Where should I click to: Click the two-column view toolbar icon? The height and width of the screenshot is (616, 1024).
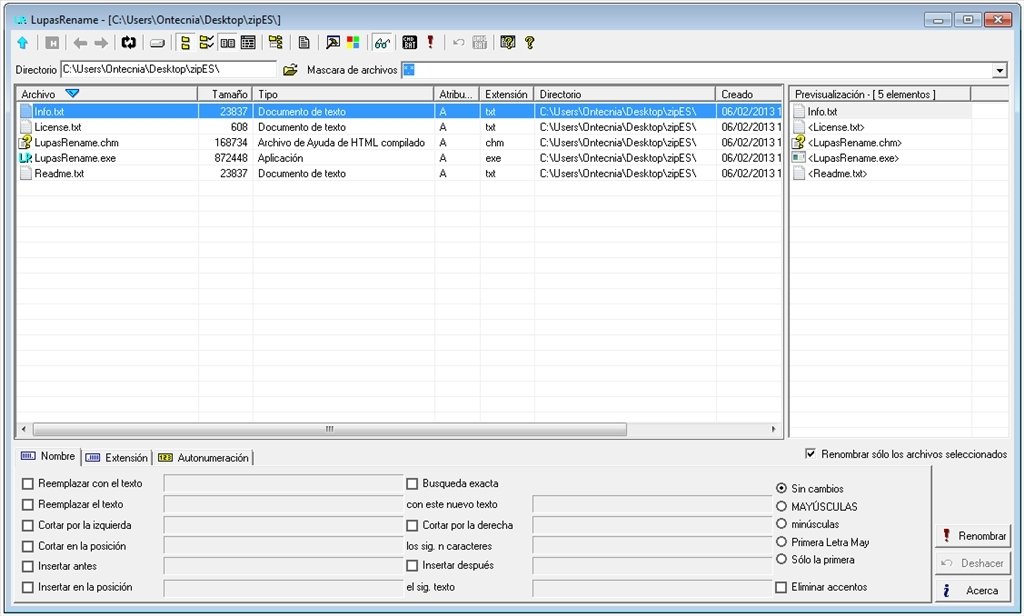coord(227,43)
